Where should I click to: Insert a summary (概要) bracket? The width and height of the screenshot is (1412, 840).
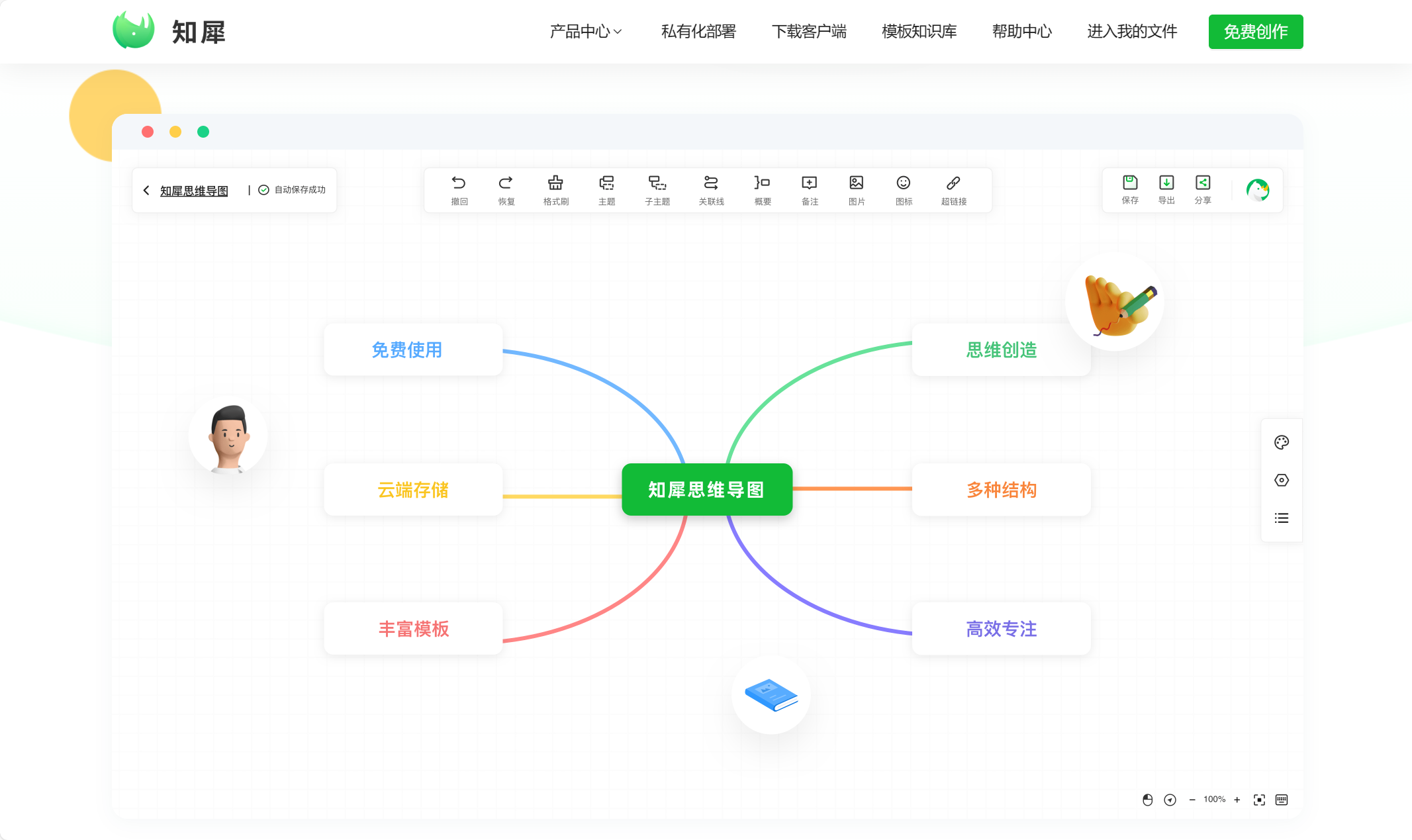coord(762,183)
